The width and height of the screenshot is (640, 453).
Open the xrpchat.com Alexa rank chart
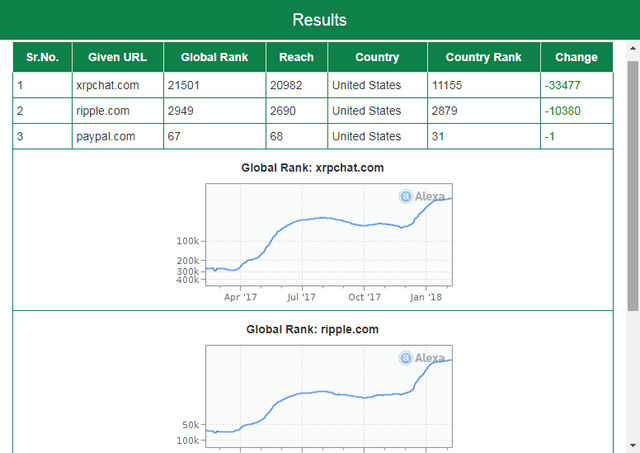click(329, 235)
